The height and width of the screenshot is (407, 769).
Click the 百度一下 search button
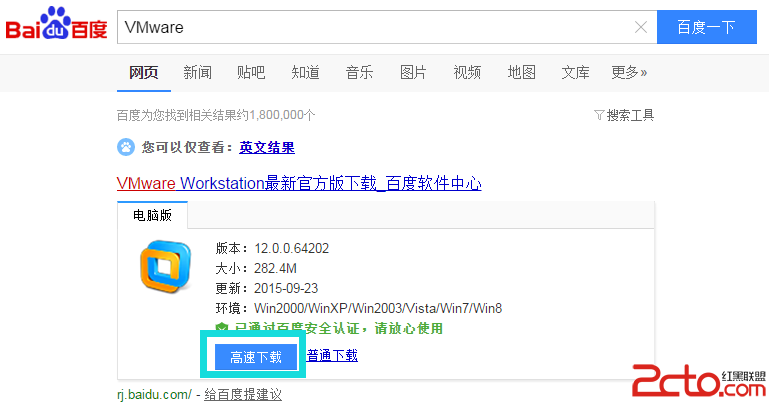pos(707,27)
